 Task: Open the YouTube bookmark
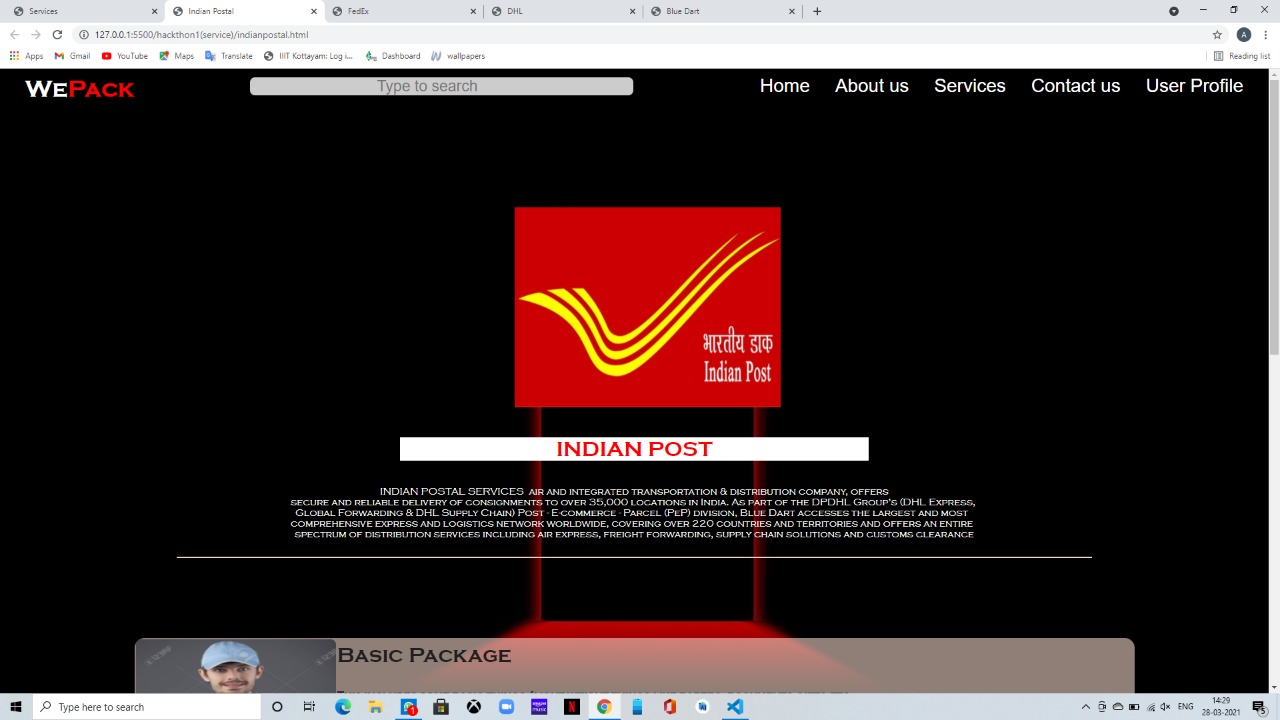click(125, 56)
